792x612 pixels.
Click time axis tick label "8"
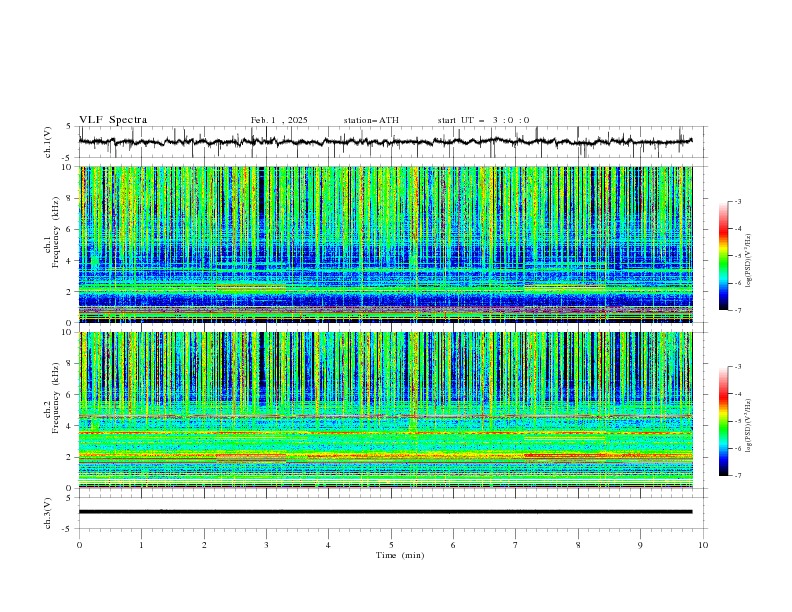click(578, 545)
